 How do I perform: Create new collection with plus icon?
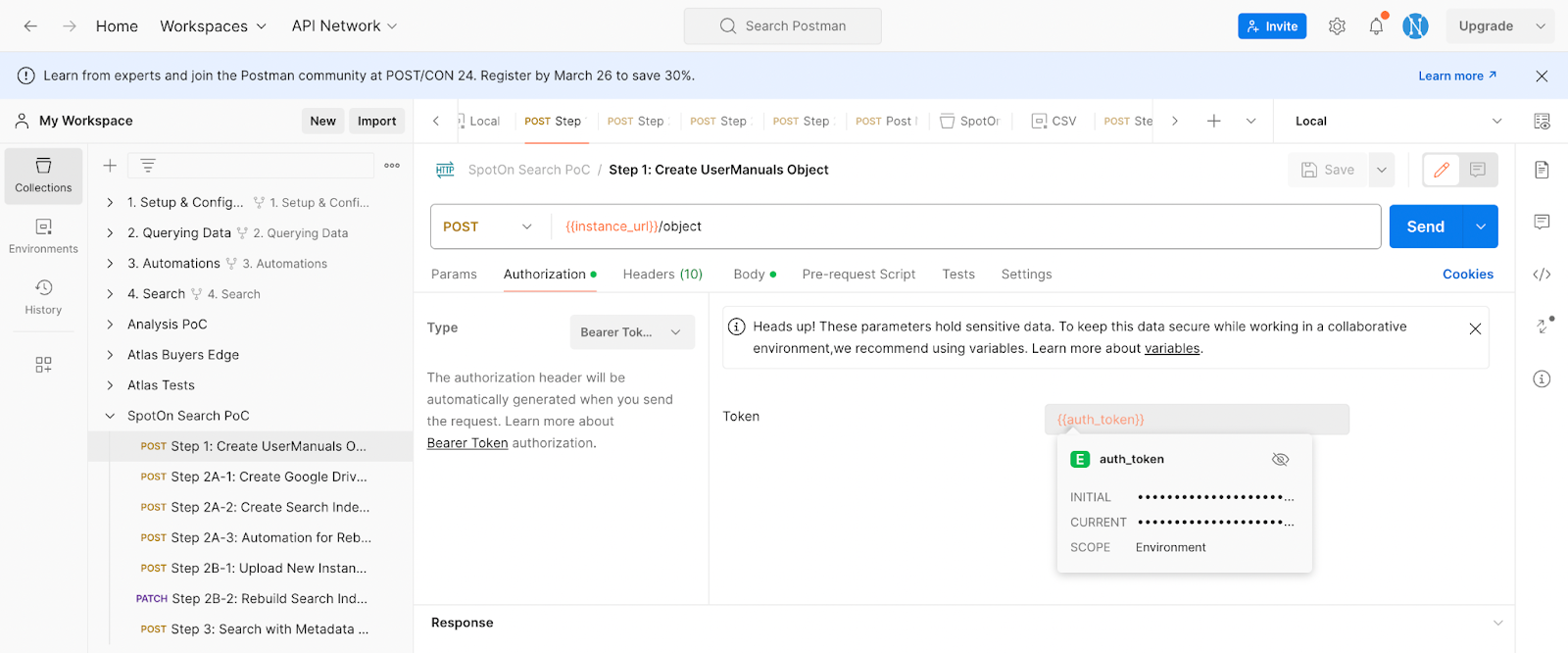click(x=110, y=166)
